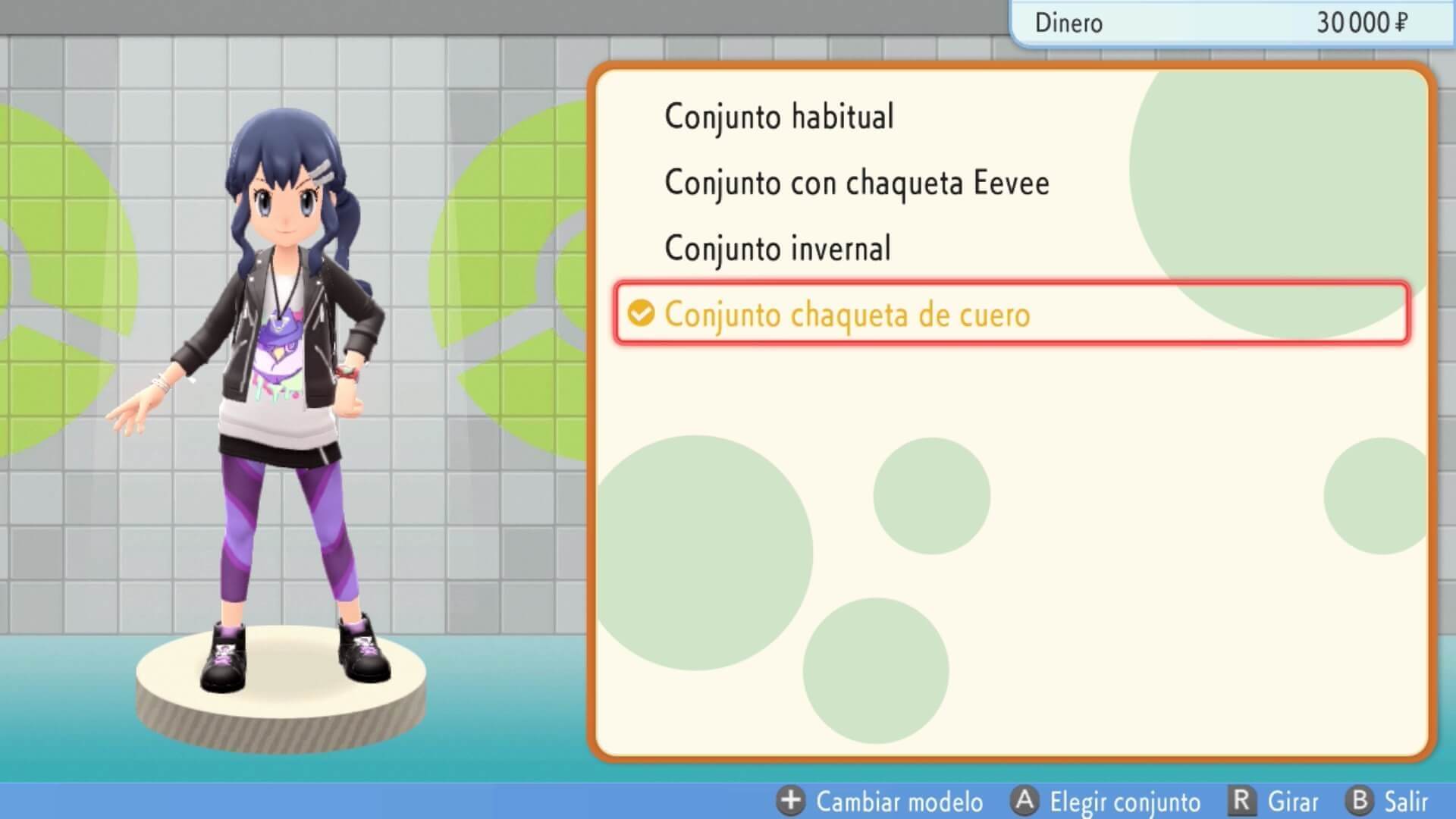1456x819 pixels.
Task: Click the Girar label
Action: tap(1292, 802)
